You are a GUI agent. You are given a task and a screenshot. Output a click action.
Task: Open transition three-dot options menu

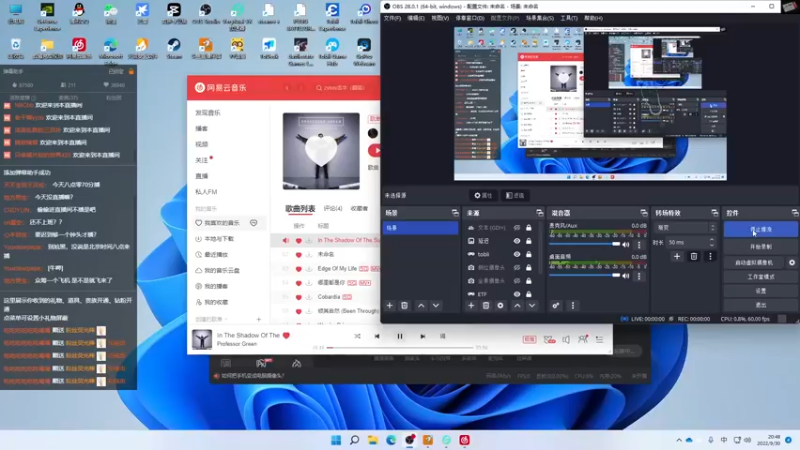pyautogui.click(x=710, y=256)
